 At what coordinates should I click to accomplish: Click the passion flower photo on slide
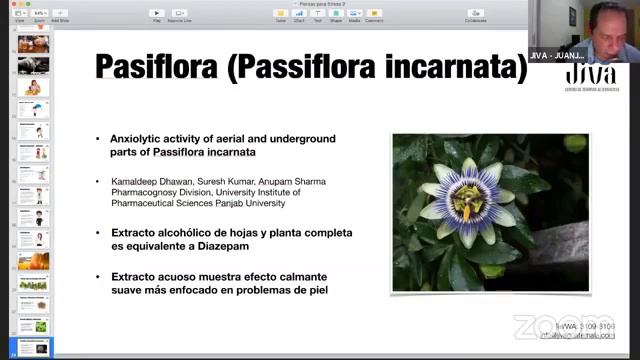(491, 213)
